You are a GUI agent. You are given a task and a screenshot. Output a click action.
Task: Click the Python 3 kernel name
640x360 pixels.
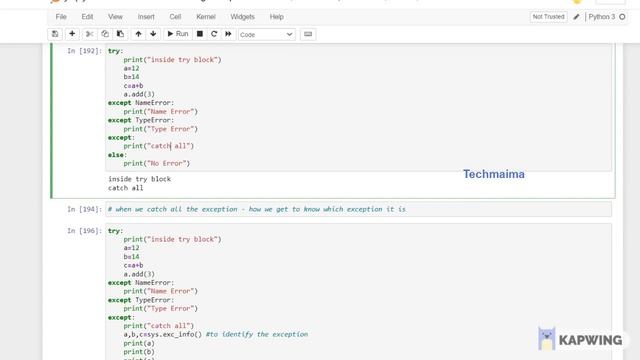602,17
